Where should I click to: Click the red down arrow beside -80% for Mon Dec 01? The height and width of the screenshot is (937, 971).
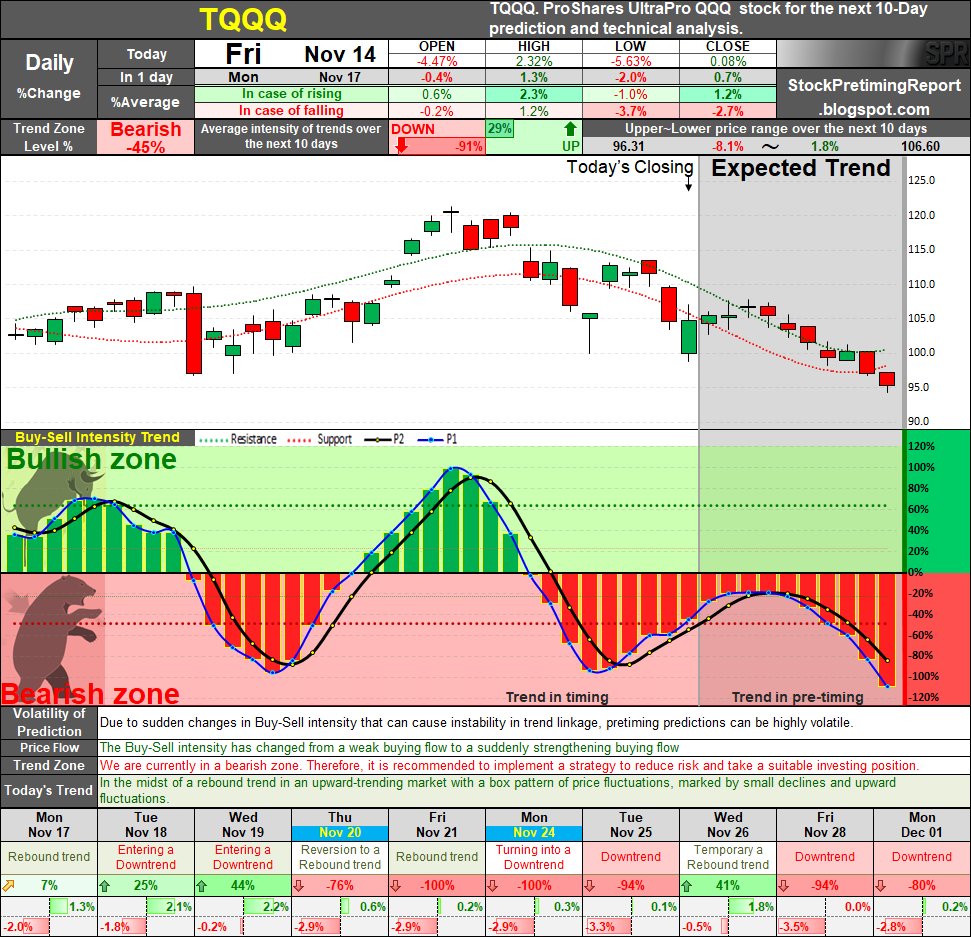881,886
